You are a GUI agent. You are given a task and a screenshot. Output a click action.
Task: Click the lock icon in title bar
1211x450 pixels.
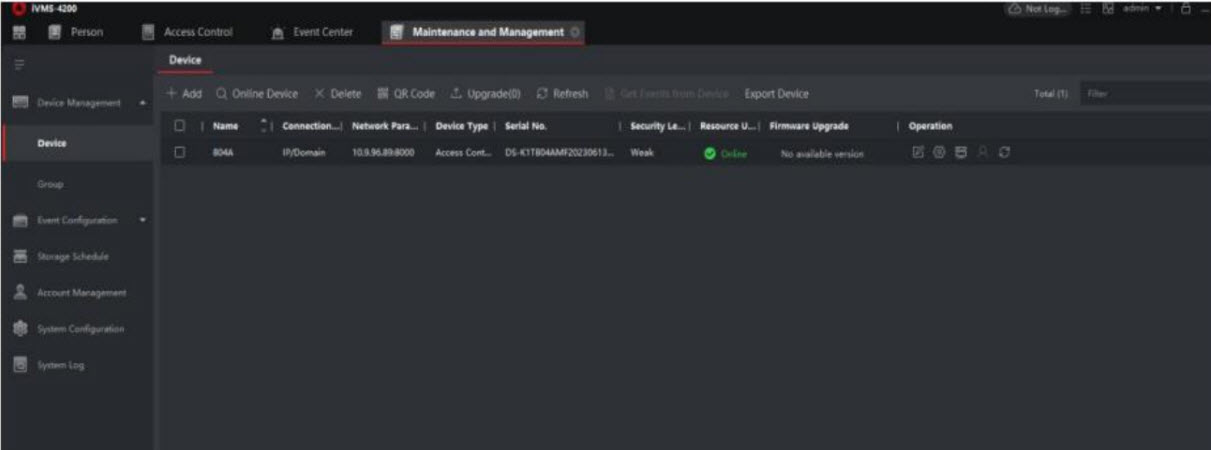pyautogui.click(x=1186, y=9)
